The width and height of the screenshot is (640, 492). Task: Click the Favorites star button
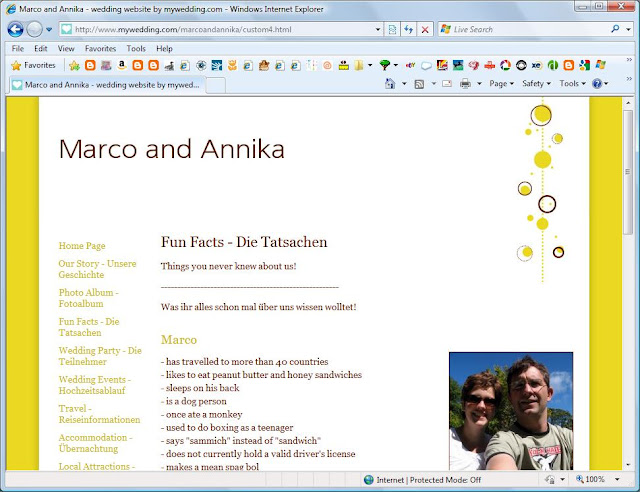pos(33,65)
